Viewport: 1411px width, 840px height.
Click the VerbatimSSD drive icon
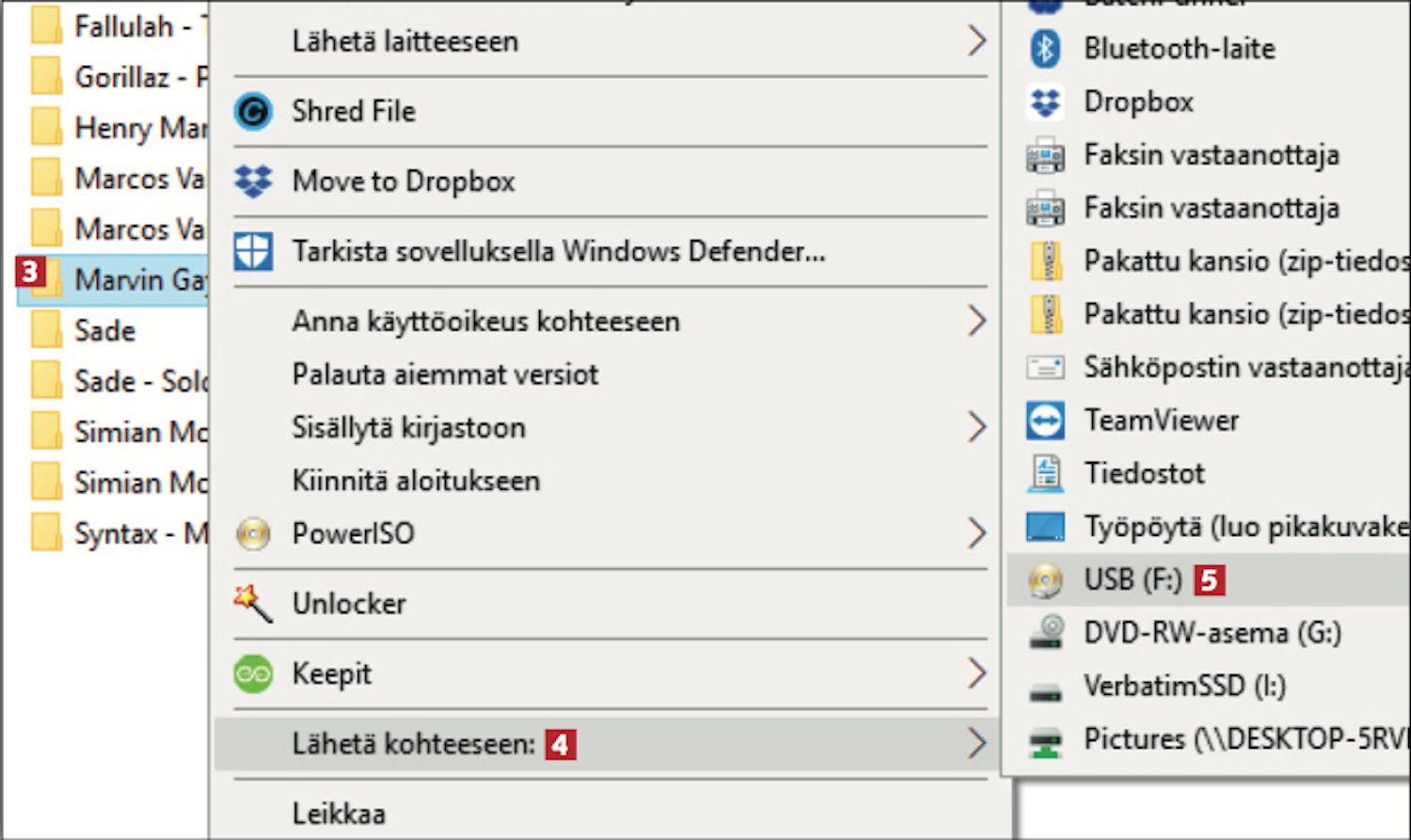1045,694
